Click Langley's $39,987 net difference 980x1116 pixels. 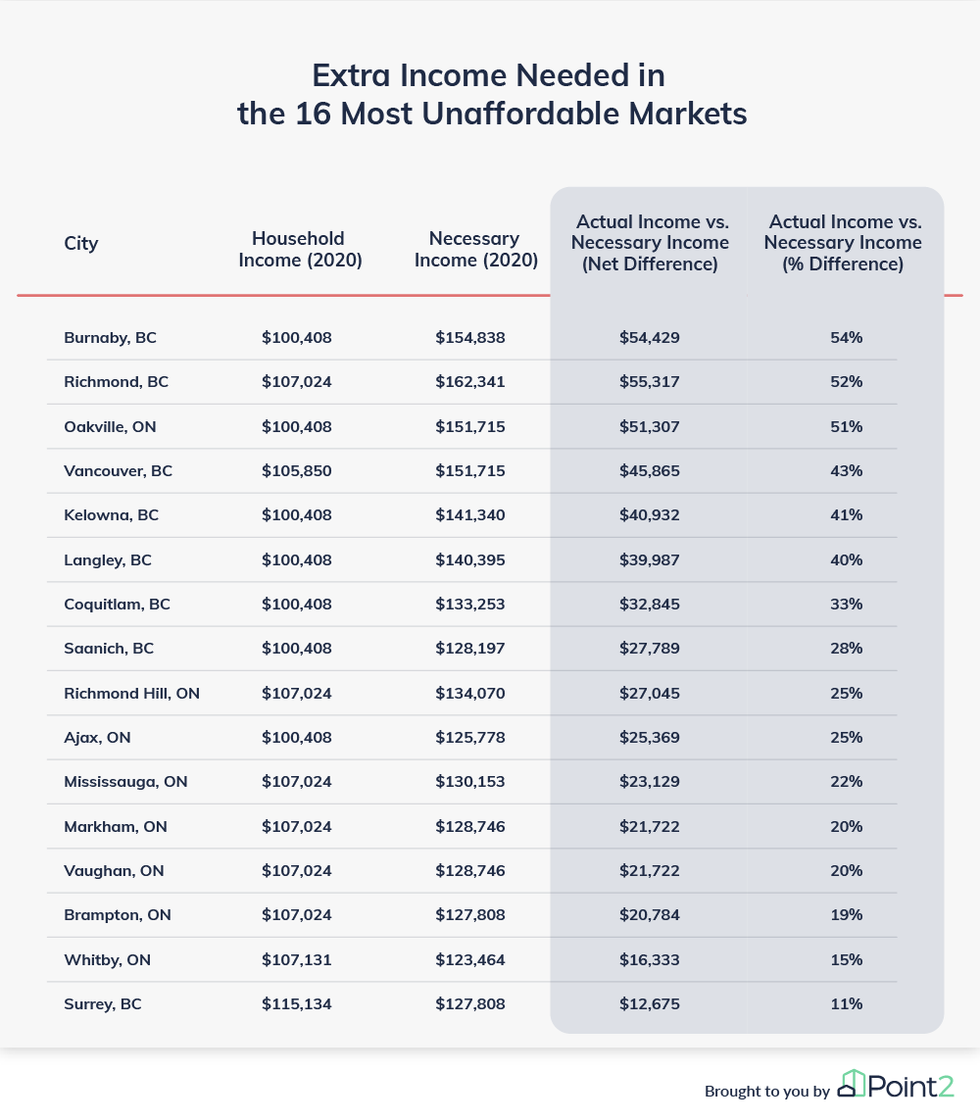(649, 560)
